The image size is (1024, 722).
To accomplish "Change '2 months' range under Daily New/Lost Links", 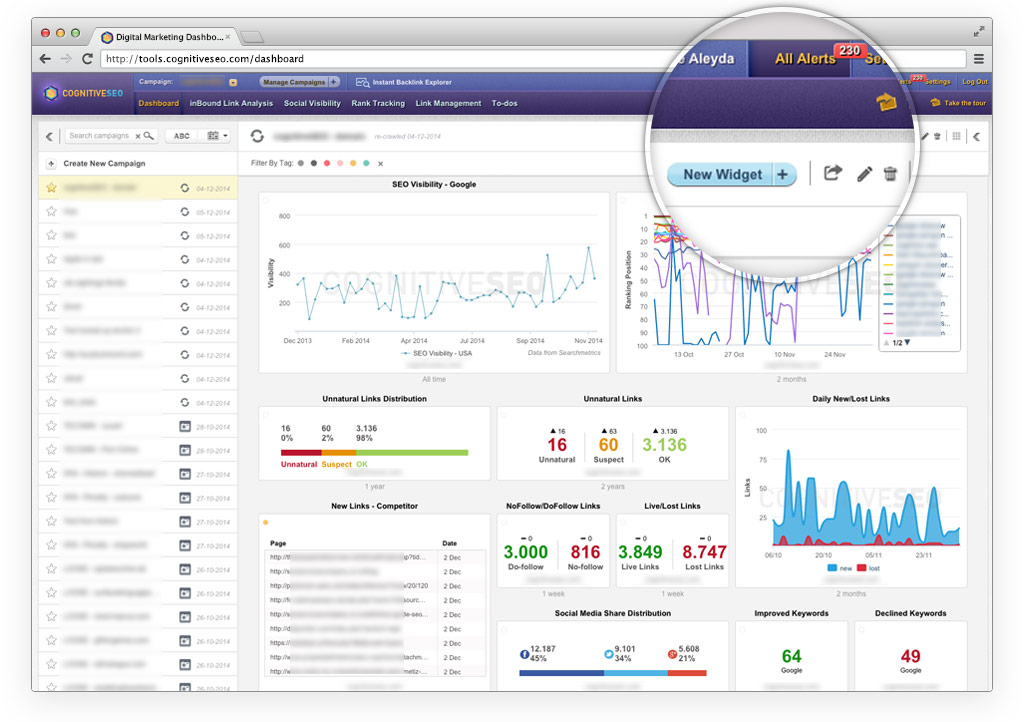I will (x=851, y=593).
